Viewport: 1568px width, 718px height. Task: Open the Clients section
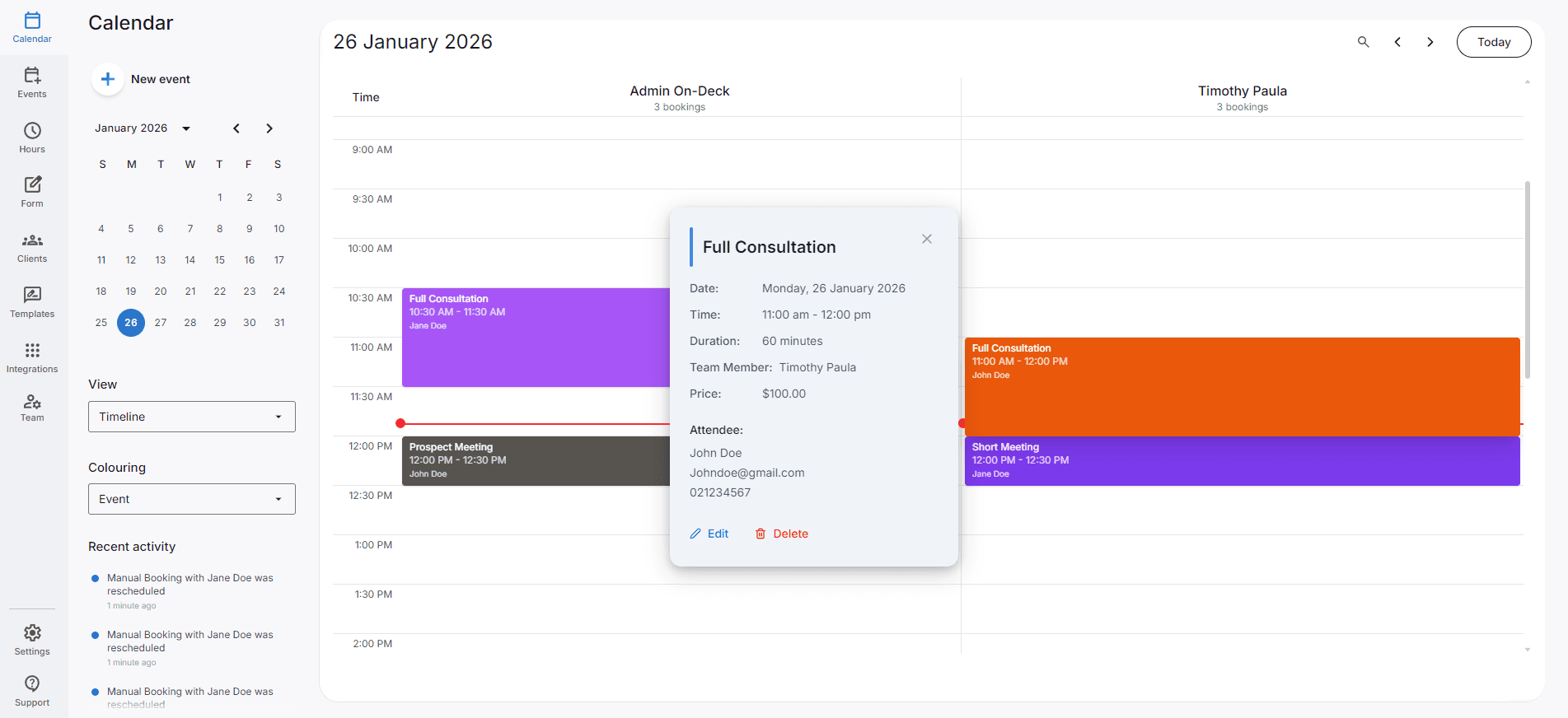coord(32,247)
